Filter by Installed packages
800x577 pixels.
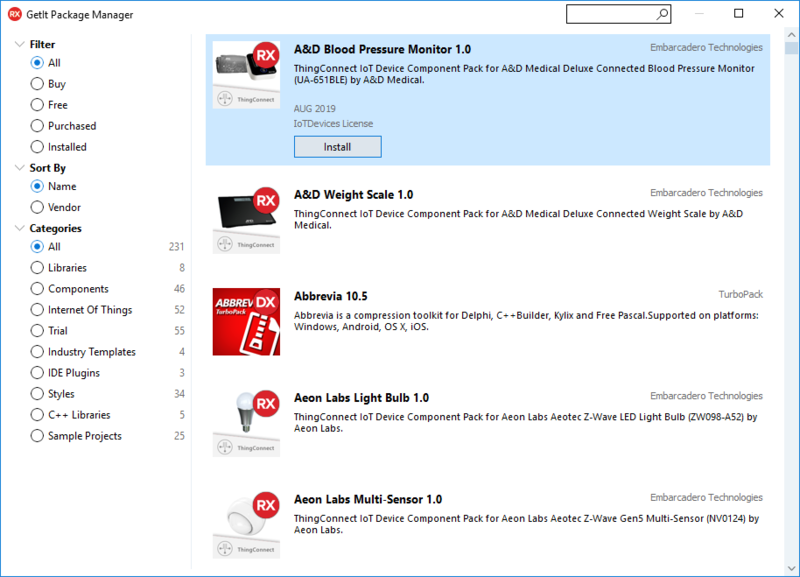pyautogui.click(x=37, y=147)
